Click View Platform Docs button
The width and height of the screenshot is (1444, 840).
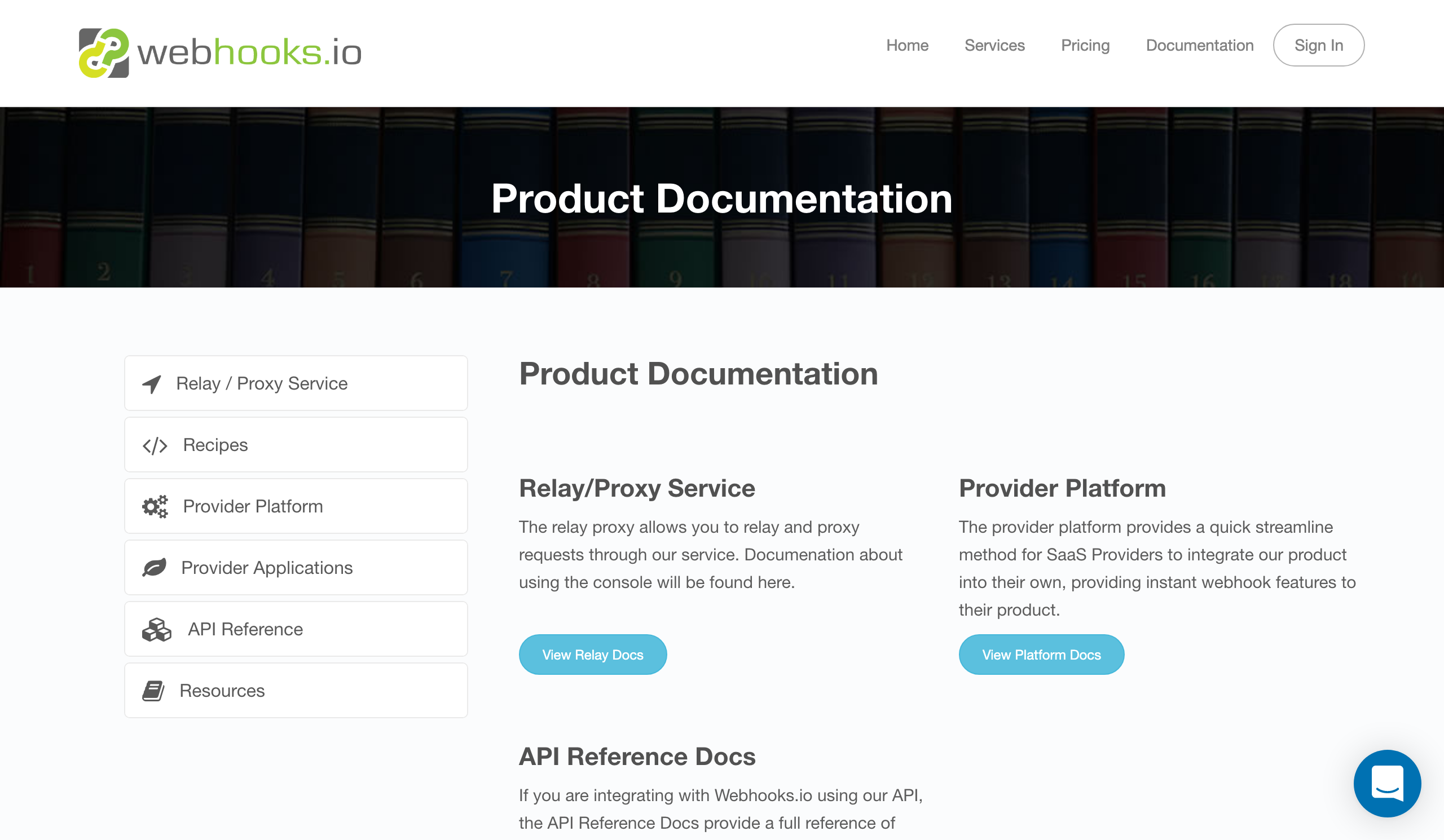[x=1041, y=655]
